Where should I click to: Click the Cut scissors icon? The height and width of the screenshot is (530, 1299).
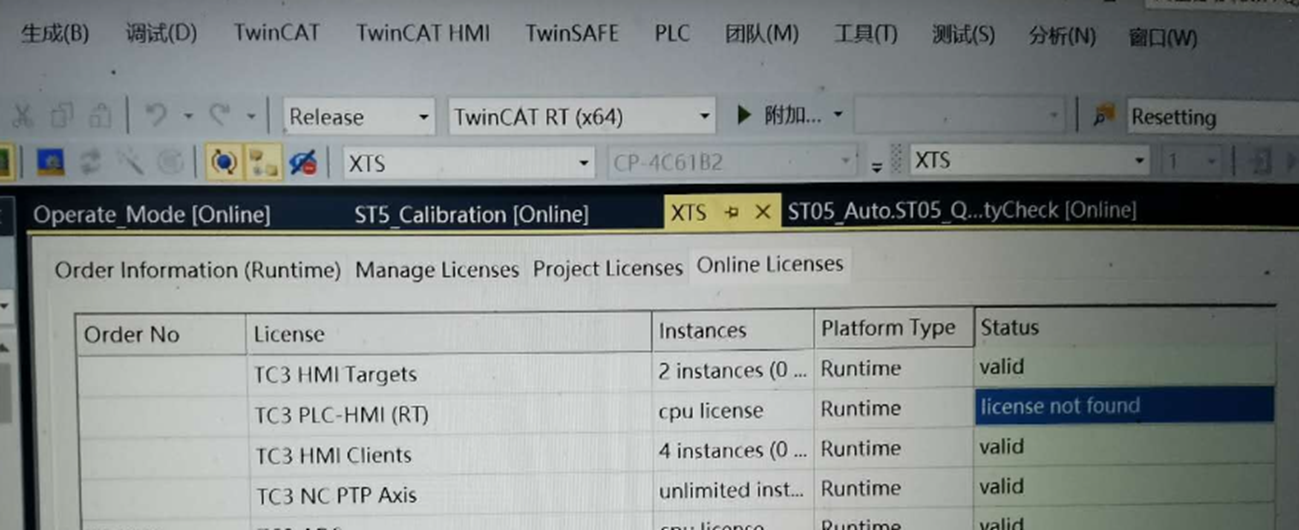point(22,116)
